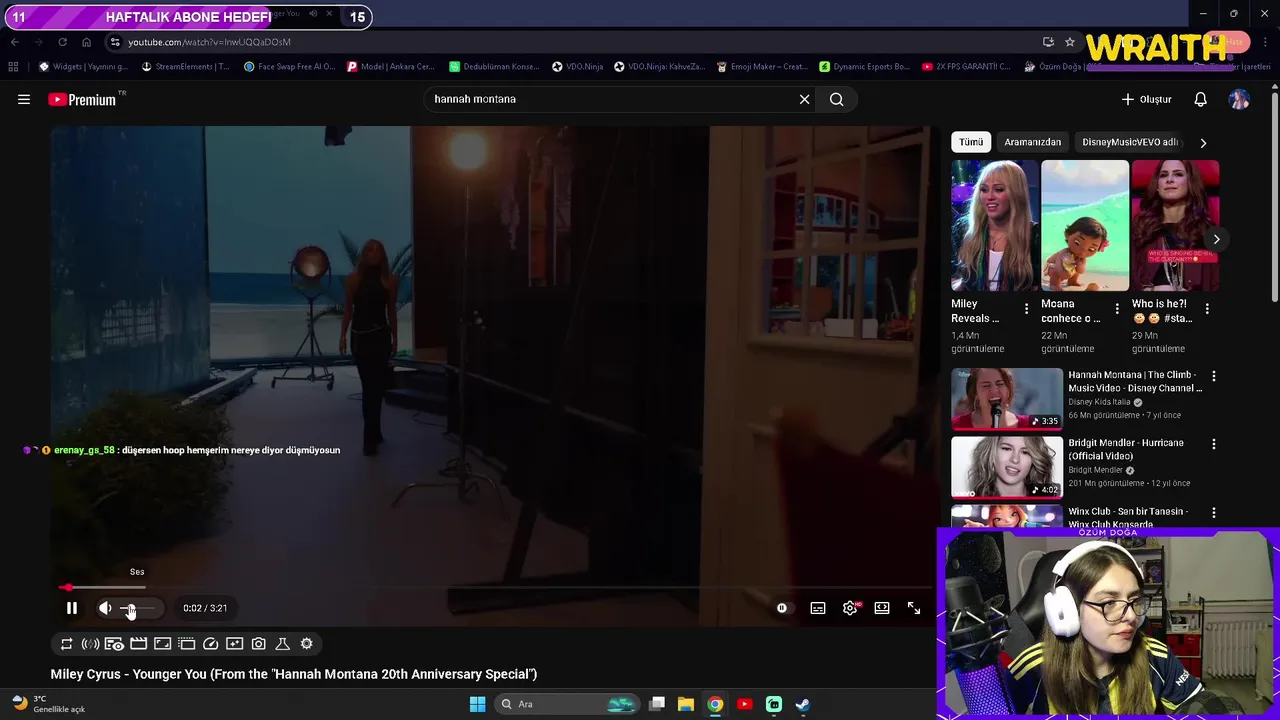The width and height of the screenshot is (1280, 720).
Task: Open Windows Start menu
Action: pos(477,704)
